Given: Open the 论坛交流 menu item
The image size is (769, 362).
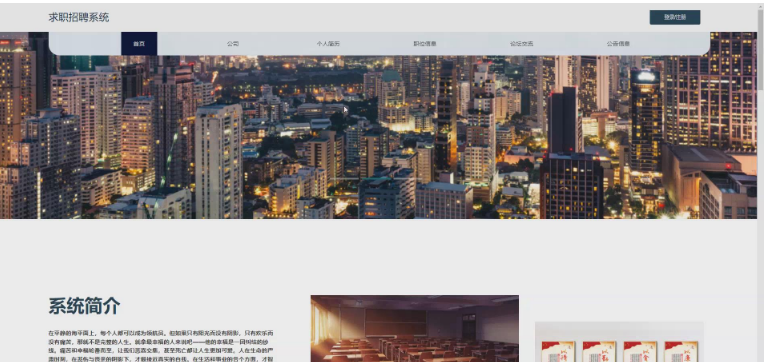Looking at the screenshot, I should pos(521,44).
